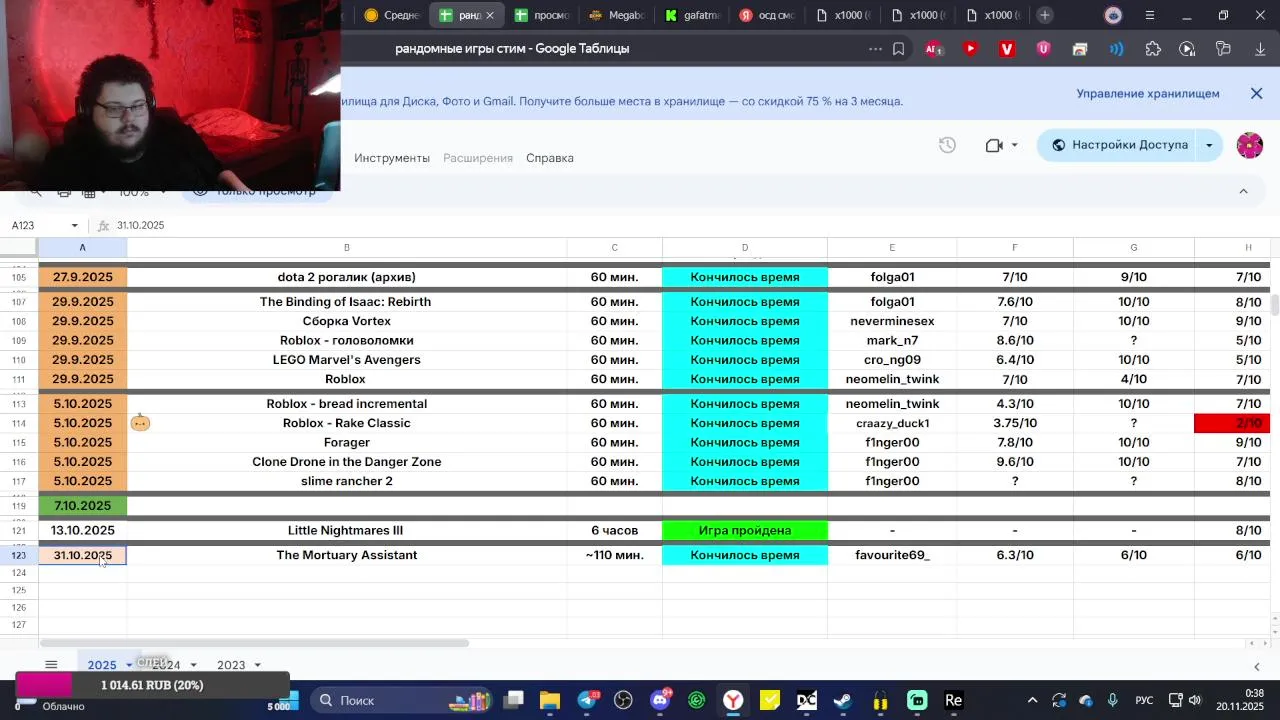1280x720 pixels.
Task: Select The Mortuary Assistant cell
Action: click(347, 555)
